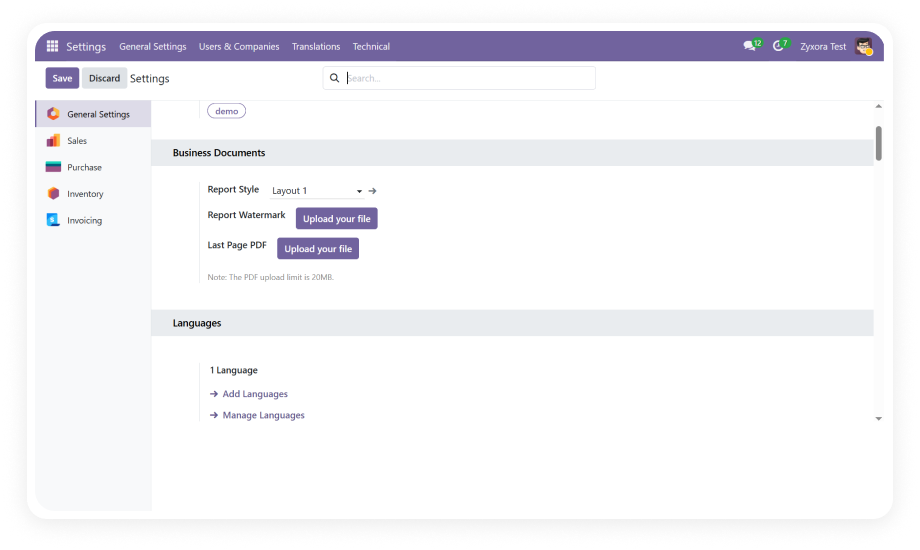Open the General Settings top menu
Viewport: 920px width, 550px height.
click(153, 46)
